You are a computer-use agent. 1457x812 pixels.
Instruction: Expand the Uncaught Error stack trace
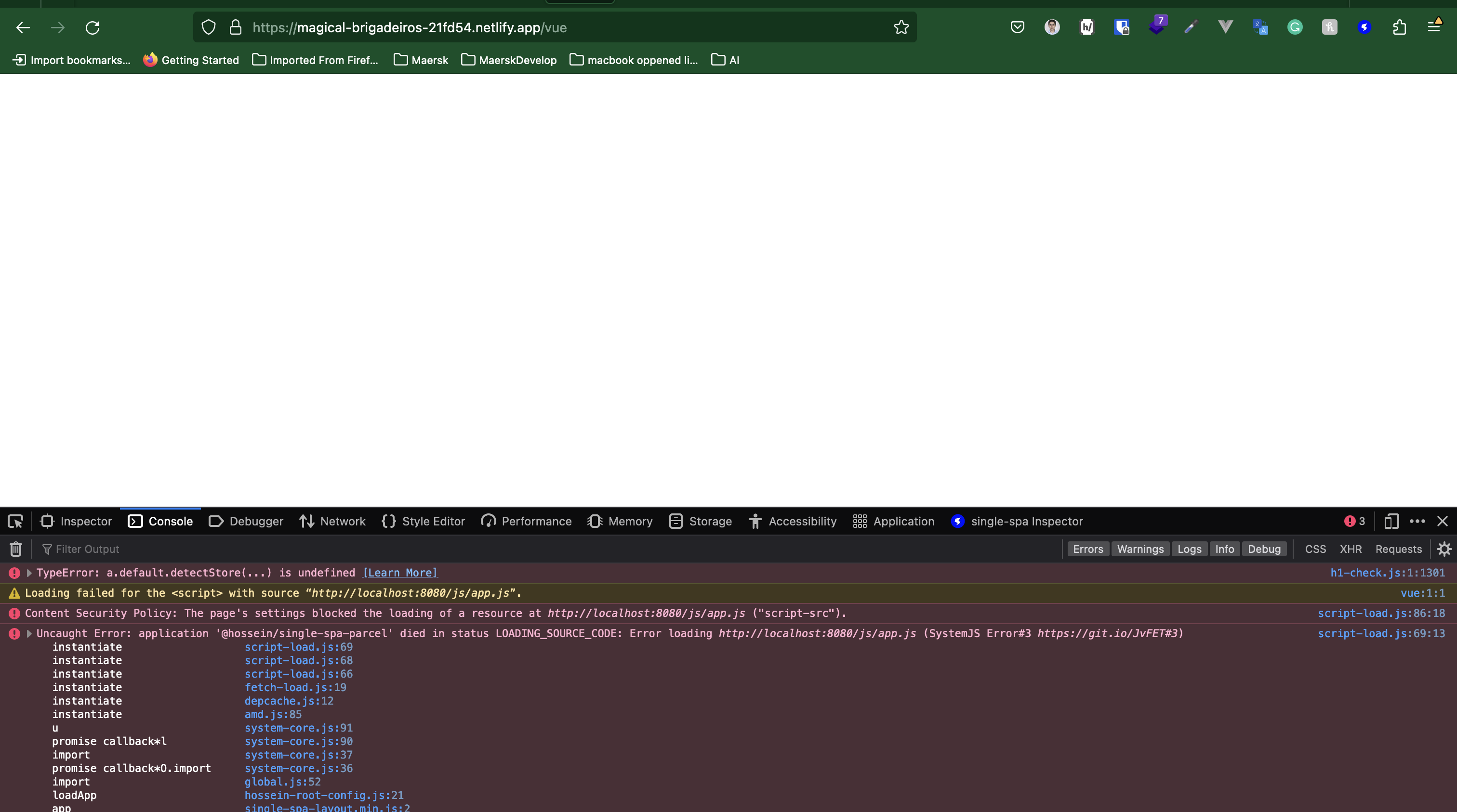pyautogui.click(x=29, y=633)
